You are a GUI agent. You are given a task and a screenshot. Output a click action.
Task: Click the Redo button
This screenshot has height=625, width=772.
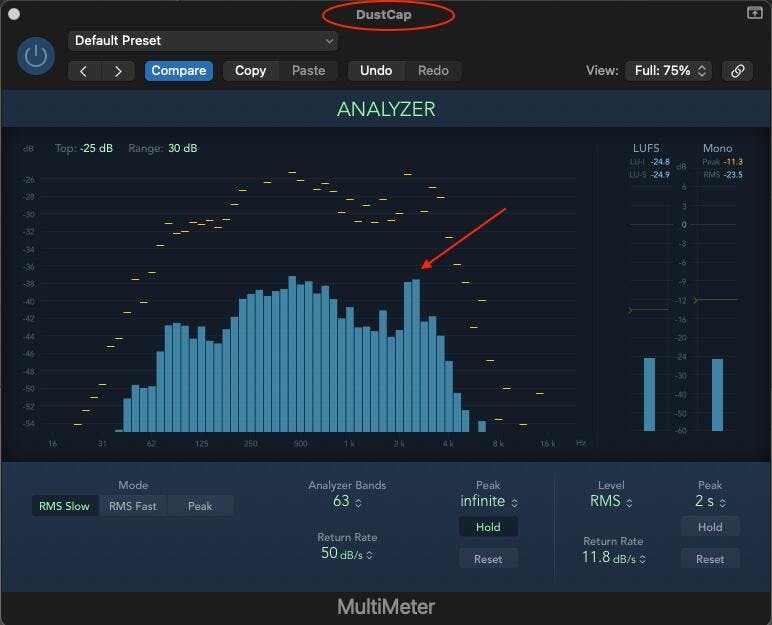click(433, 70)
